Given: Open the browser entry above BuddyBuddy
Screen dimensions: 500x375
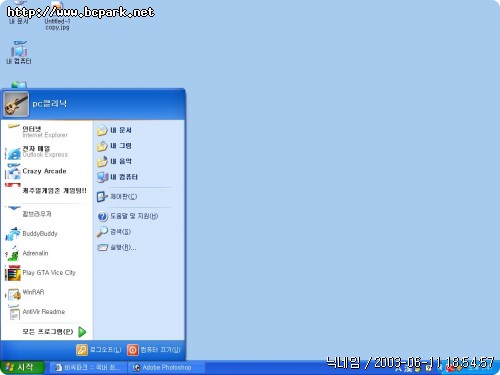Looking at the screenshot, I should [47, 214].
